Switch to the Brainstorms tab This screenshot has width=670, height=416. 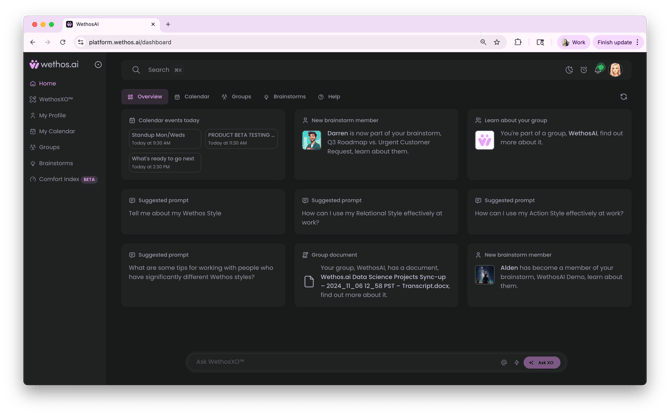pos(285,97)
